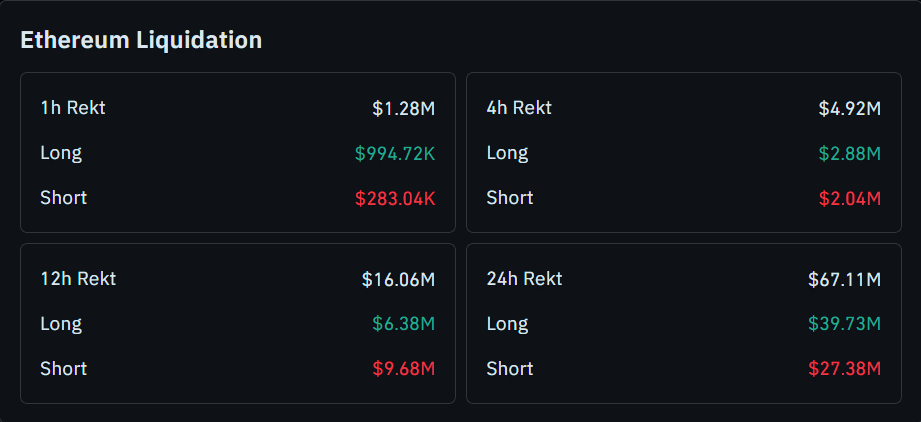Click the 1h Rekt total $1.28M
Image resolution: width=921 pixels, height=422 pixels.
403,108
